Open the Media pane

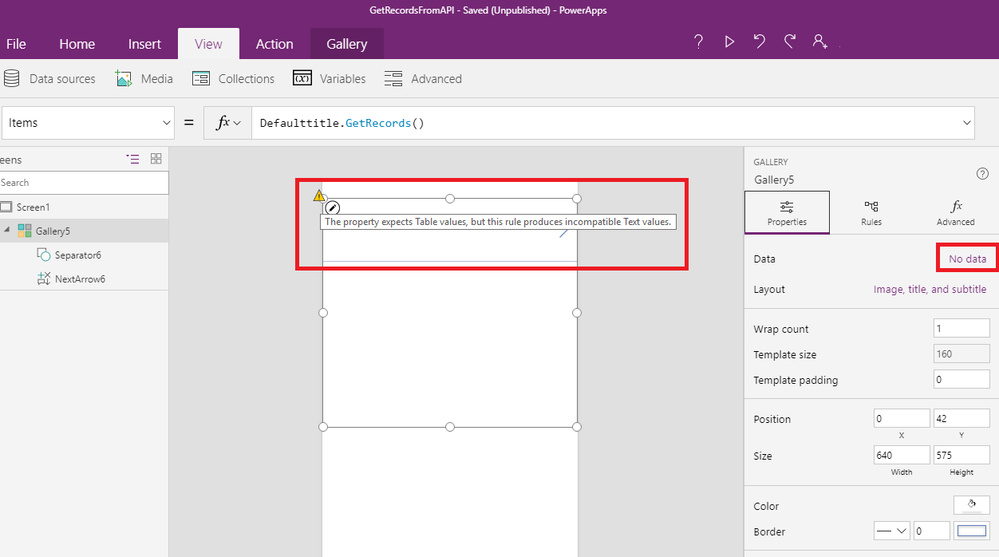(157, 78)
